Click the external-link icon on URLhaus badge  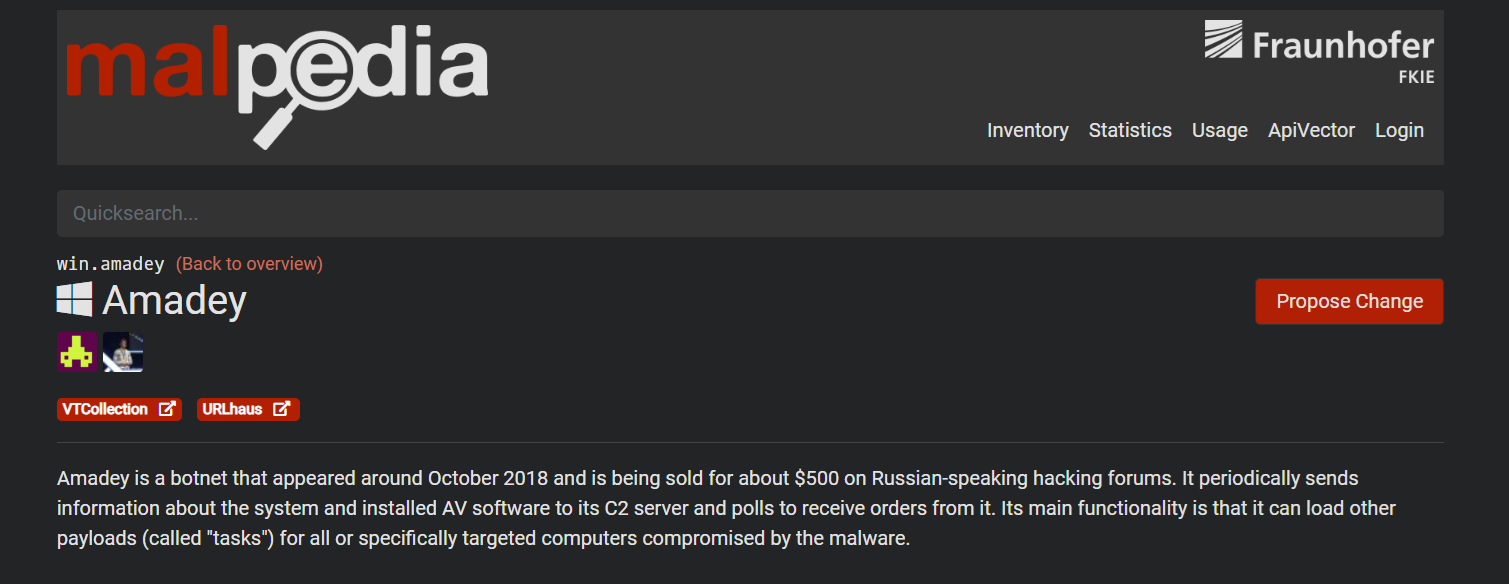pyautogui.click(x=283, y=409)
